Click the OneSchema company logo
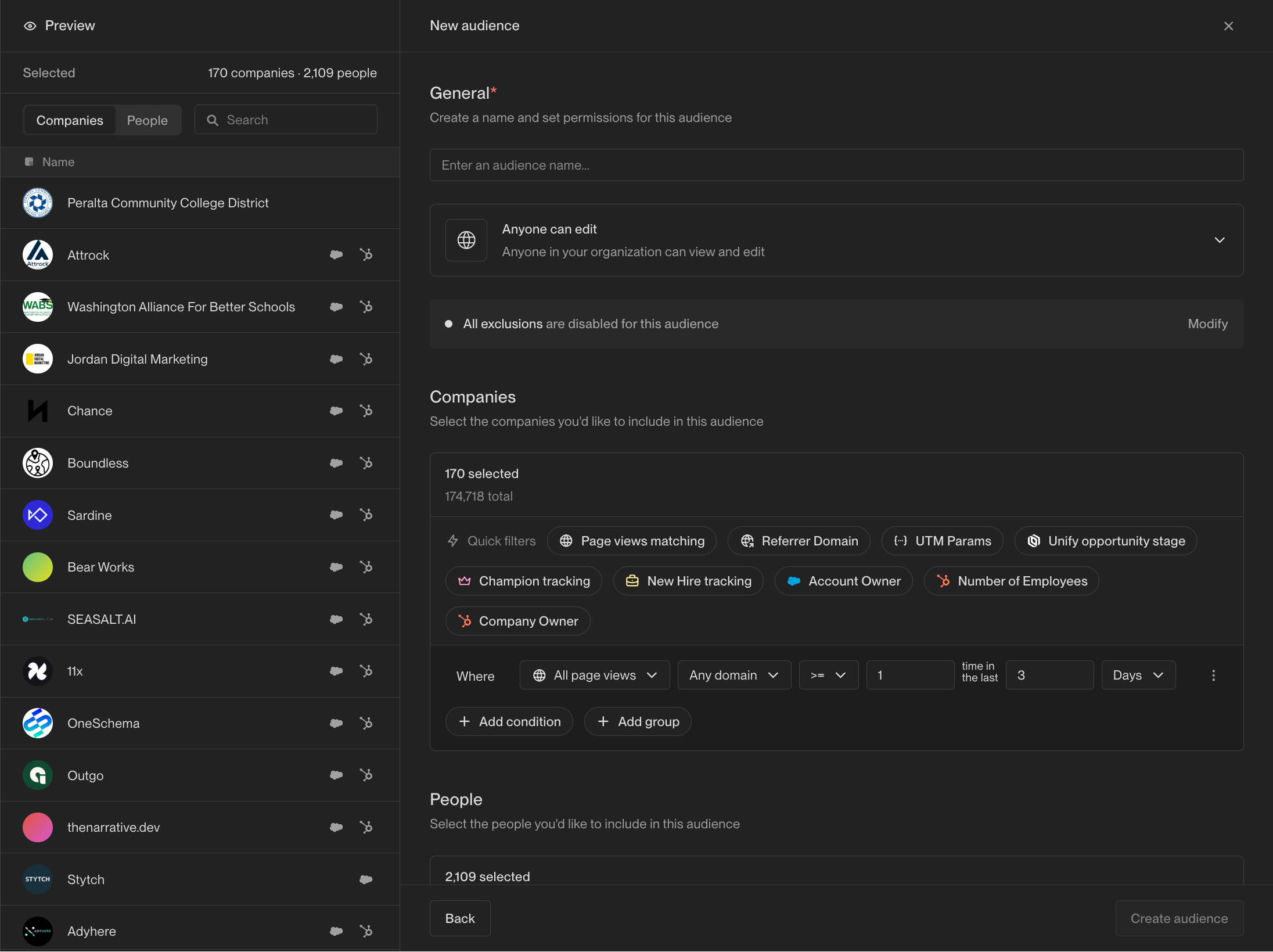The height and width of the screenshot is (952, 1273). [x=38, y=723]
